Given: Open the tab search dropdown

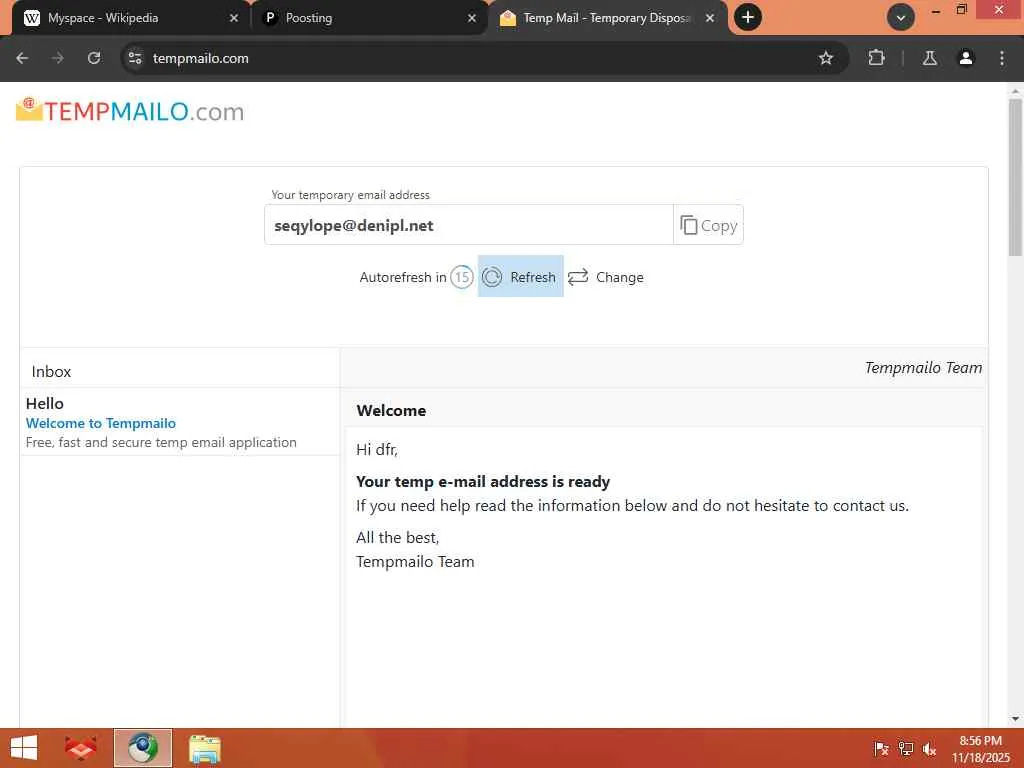Looking at the screenshot, I should click(901, 18).
